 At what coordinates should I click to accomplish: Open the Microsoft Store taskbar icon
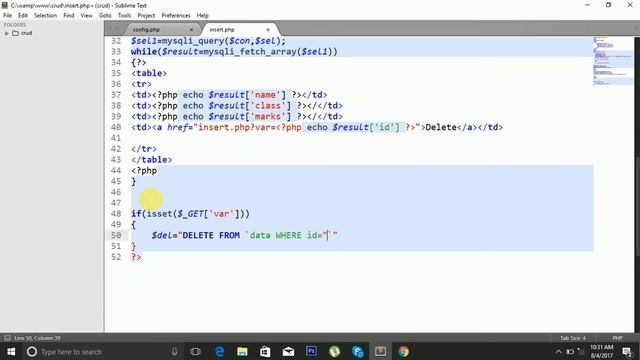point(265,351)
